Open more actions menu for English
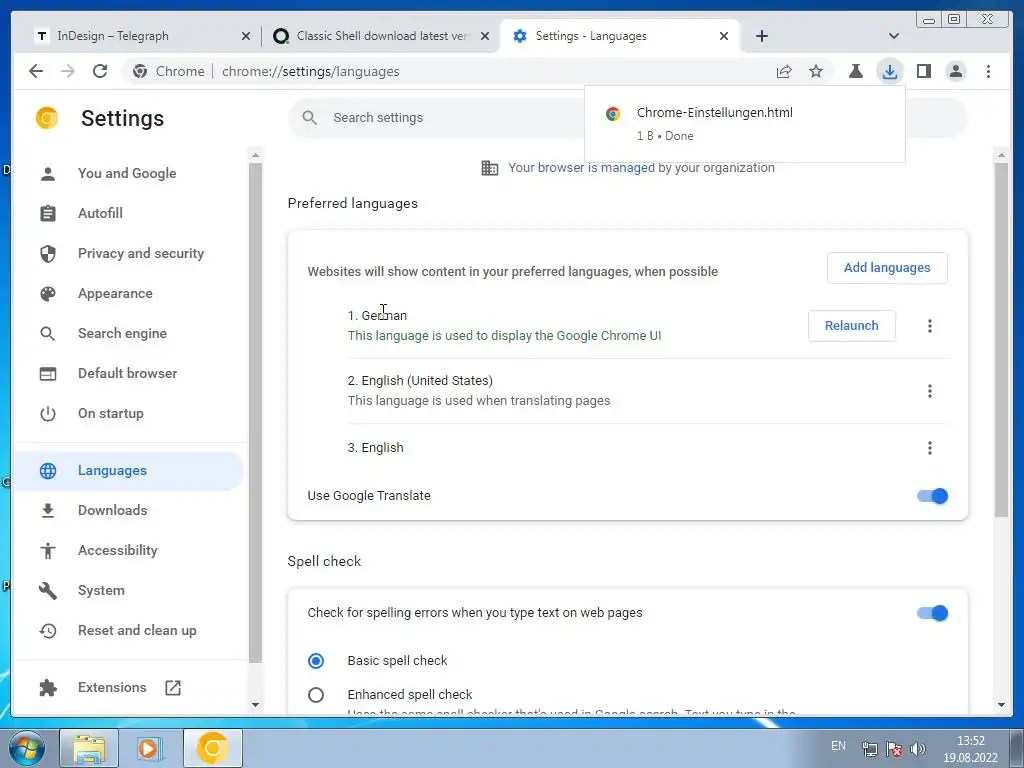1024x768 pixels. [929, 448]
